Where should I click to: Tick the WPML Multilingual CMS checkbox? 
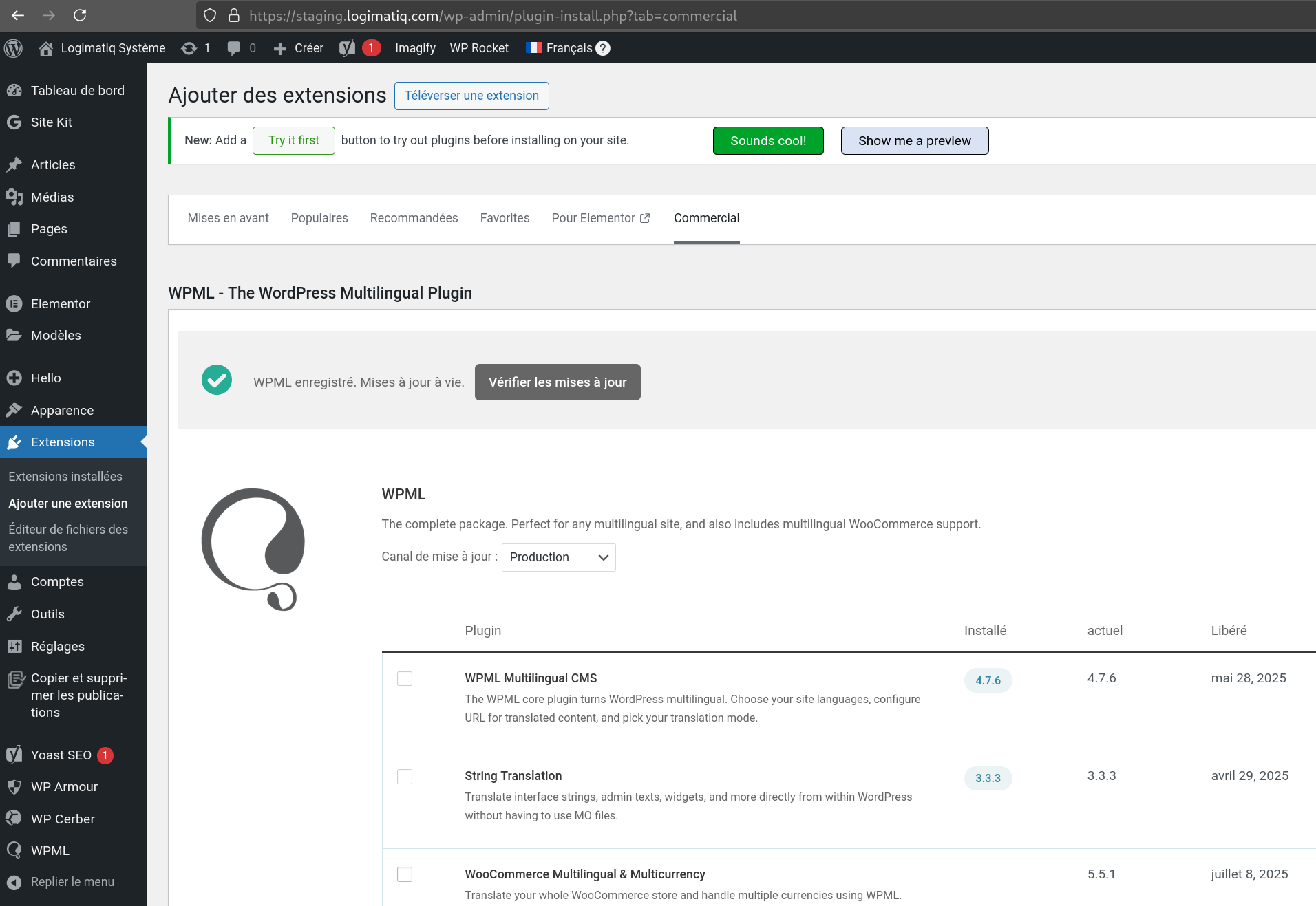pyautogui.click(x=405, y=679)
